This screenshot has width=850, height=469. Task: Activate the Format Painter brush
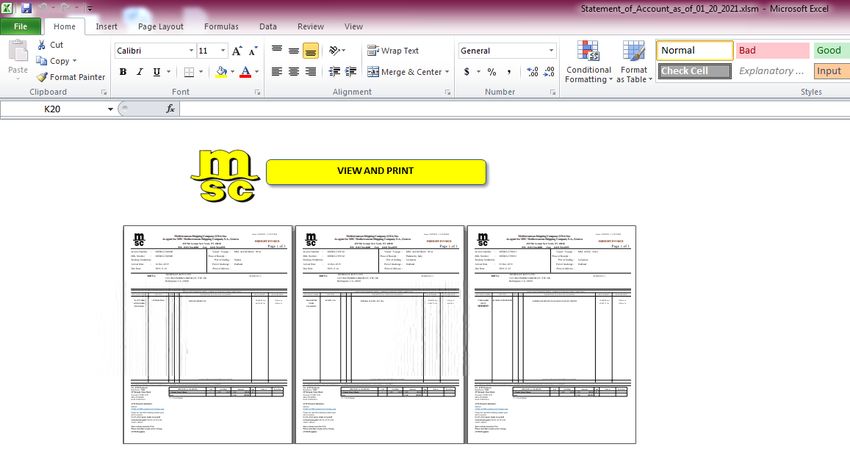pos(42,77)
